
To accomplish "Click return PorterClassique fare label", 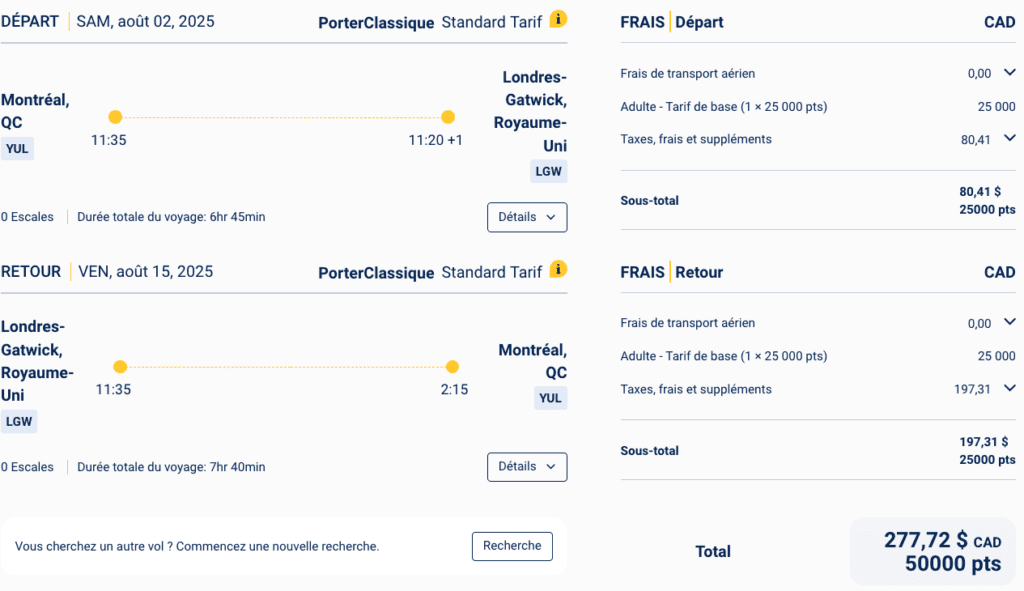I will (376, 273).
